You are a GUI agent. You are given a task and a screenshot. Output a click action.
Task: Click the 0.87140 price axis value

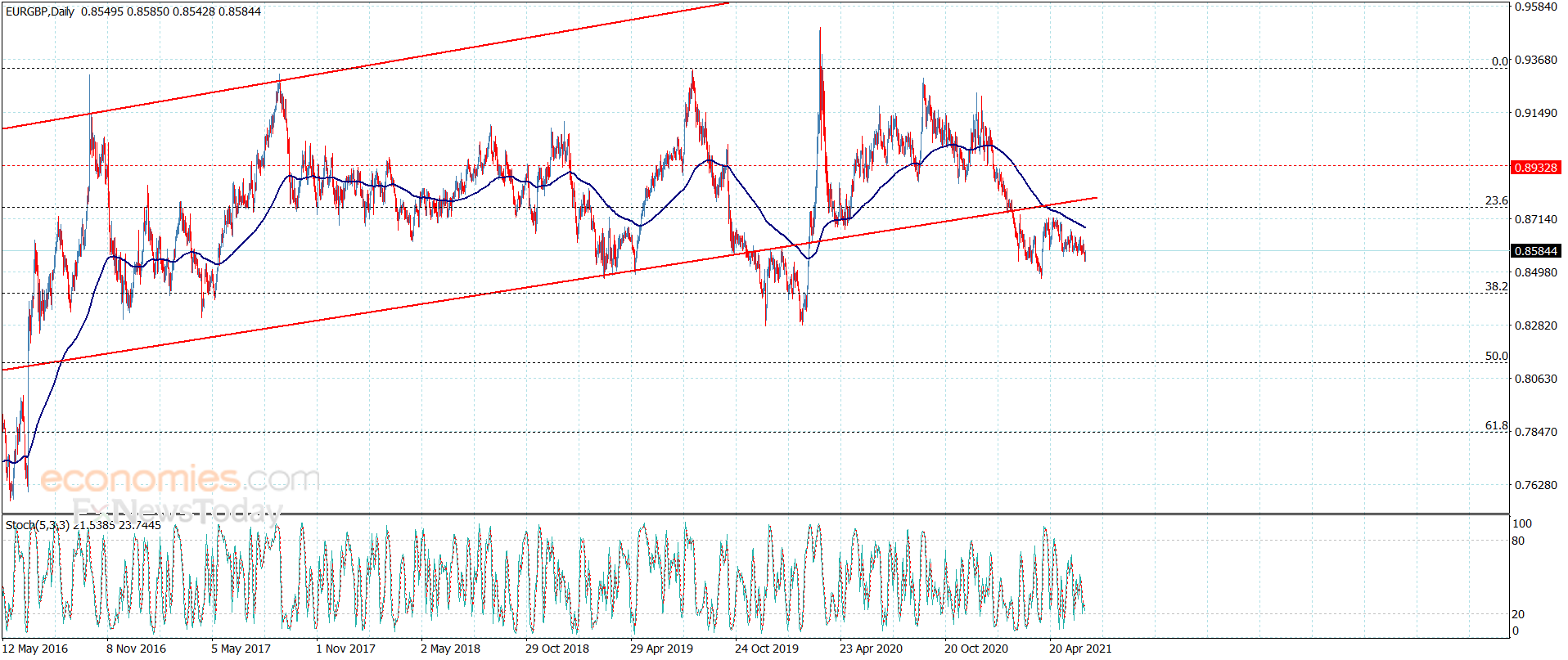click(x=1536, y=219)
